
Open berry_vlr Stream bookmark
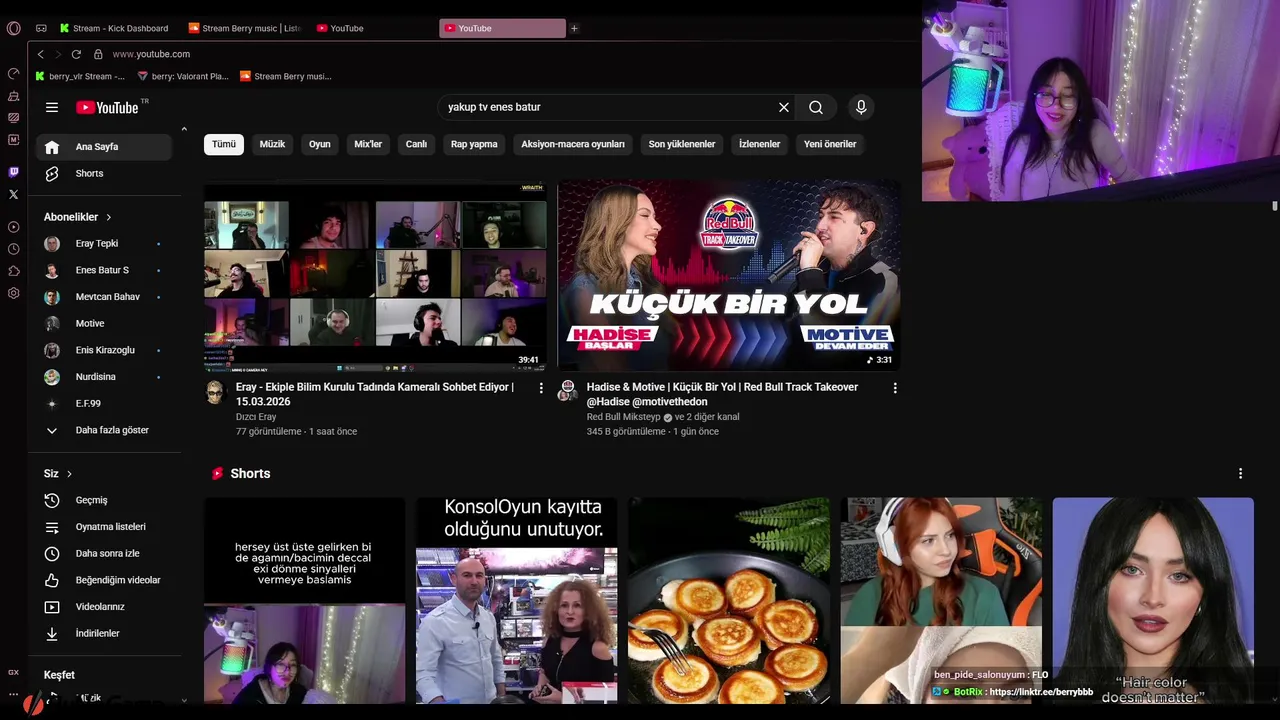(x=80, y=76)
